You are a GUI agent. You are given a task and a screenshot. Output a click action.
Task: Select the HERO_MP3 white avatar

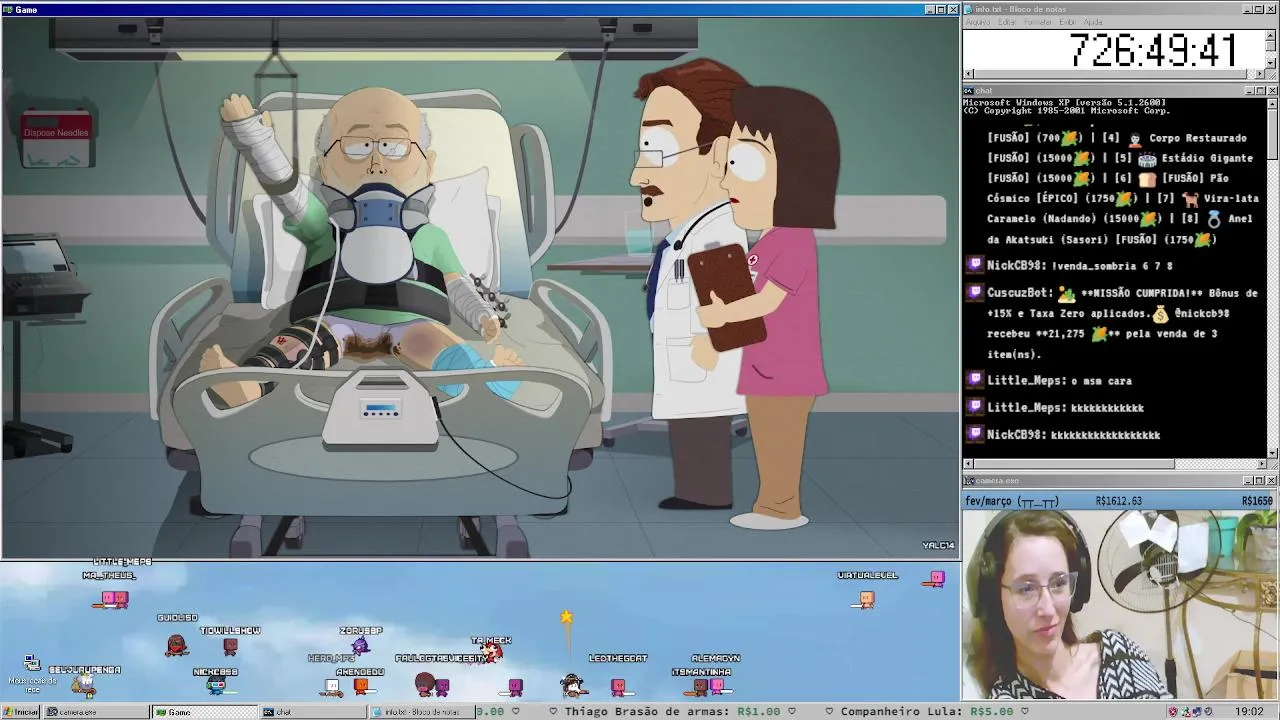[x=332, y=686]
